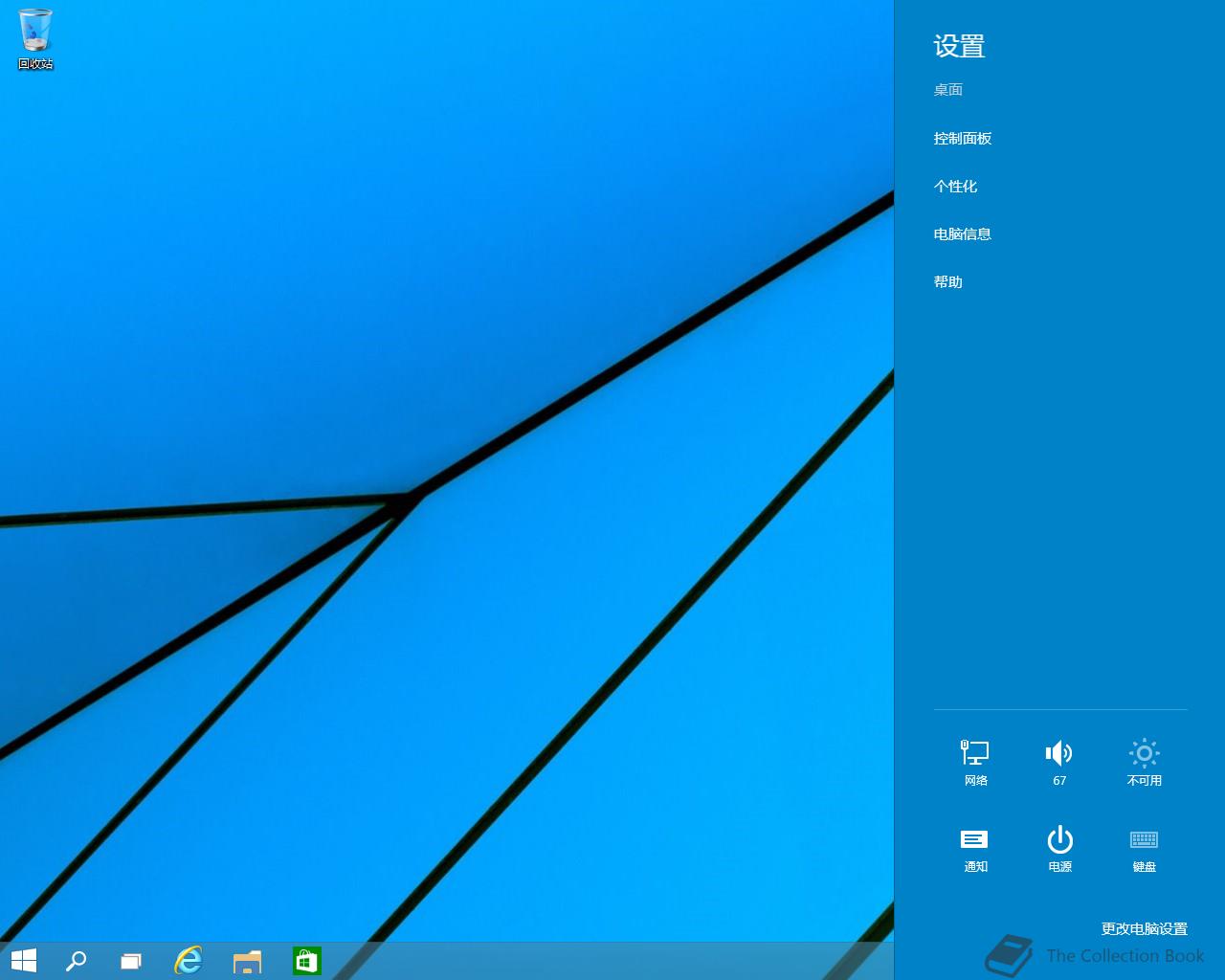This screenshot has width=1225, height=980.
Task: Open 个性化 personalization link
Action: coord(955,187)
